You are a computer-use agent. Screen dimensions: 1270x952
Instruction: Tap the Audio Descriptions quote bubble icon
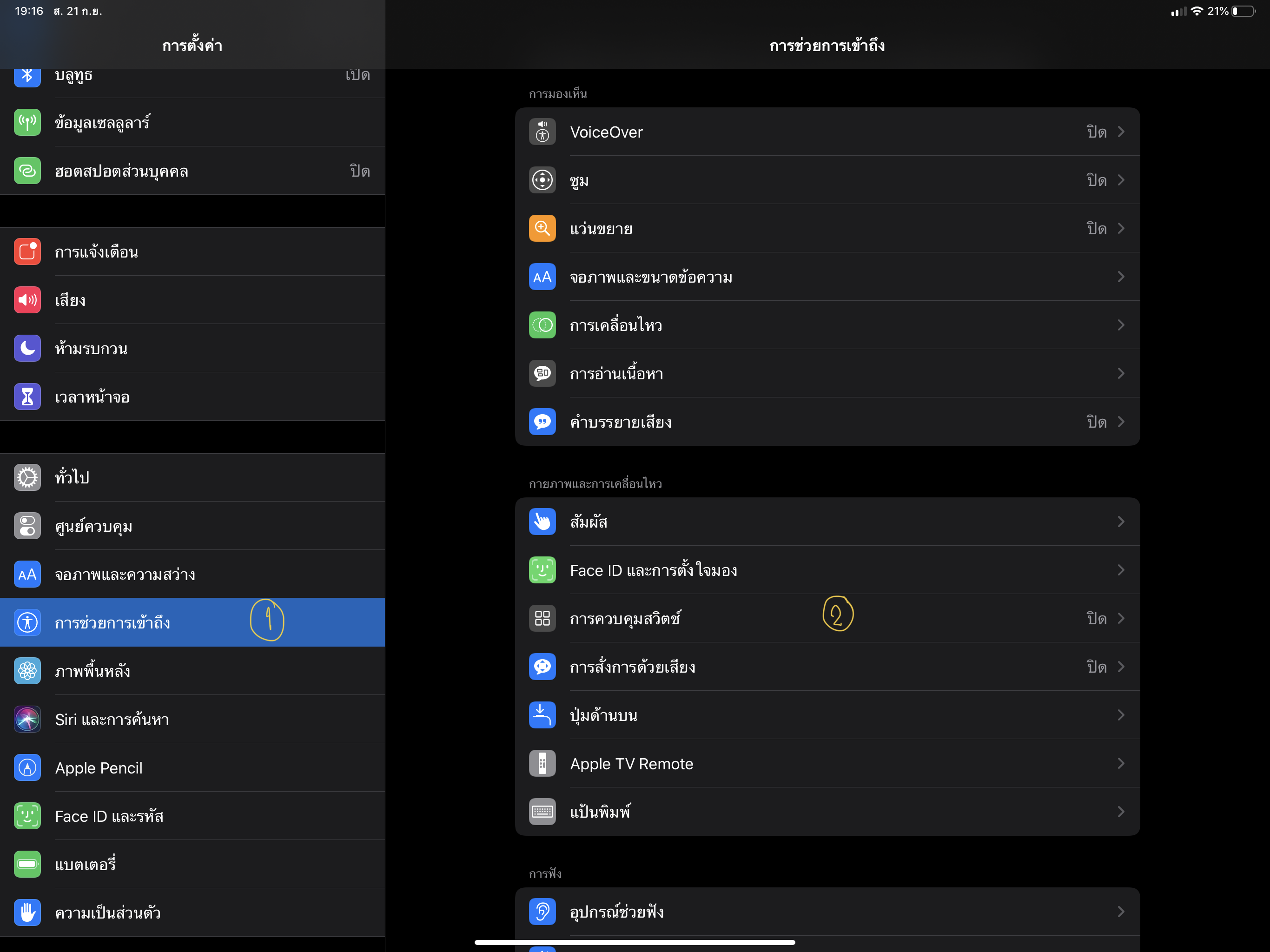(542, 422)
